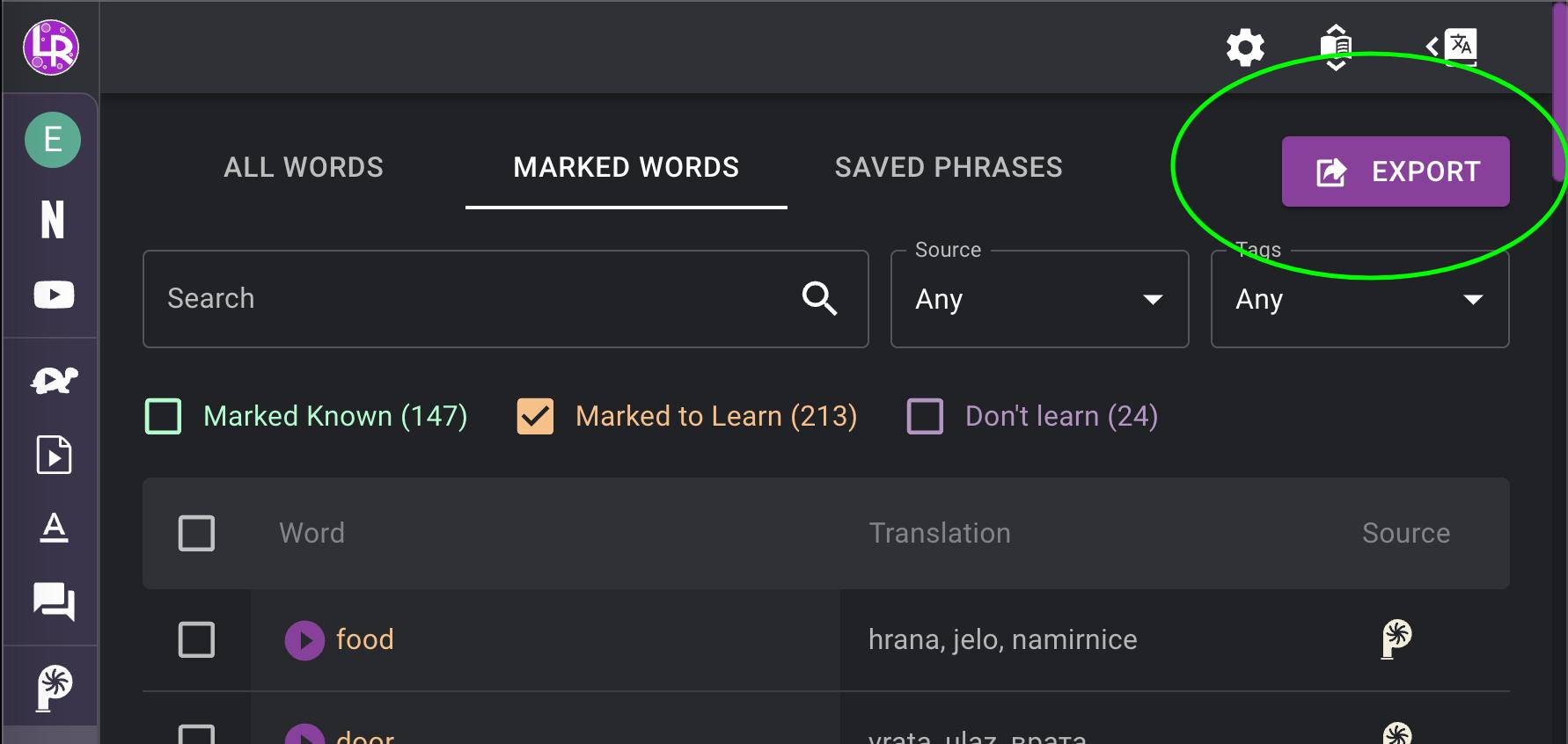1568x744 pixels.
Task: Tick the Don't learn (24) checkbox
Action: pos(925,416)
